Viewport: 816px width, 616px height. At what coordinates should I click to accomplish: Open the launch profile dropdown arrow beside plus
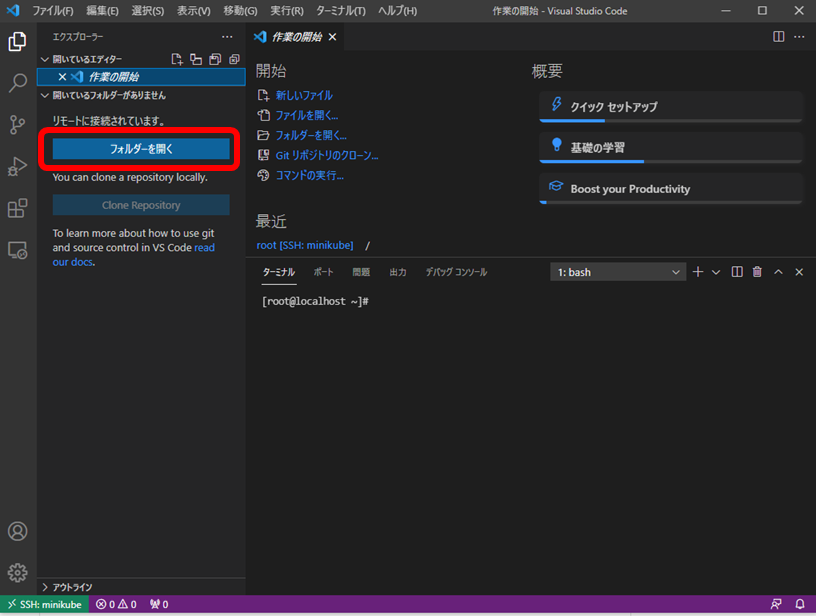click(x=716, y=272)
